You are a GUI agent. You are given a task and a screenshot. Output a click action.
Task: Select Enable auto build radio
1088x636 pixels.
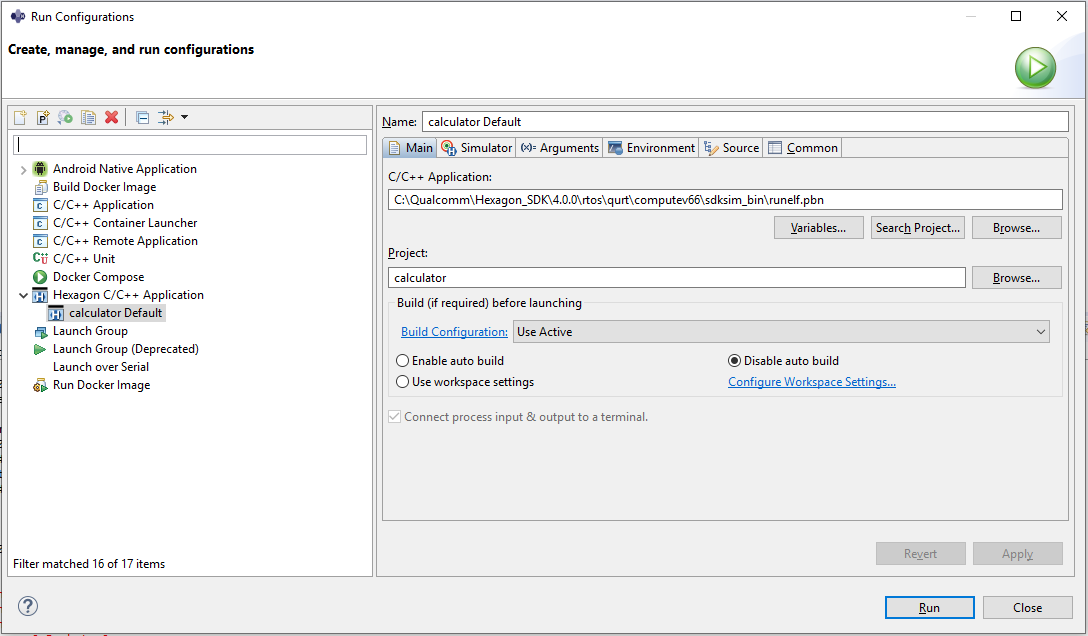tap(402, 361)
